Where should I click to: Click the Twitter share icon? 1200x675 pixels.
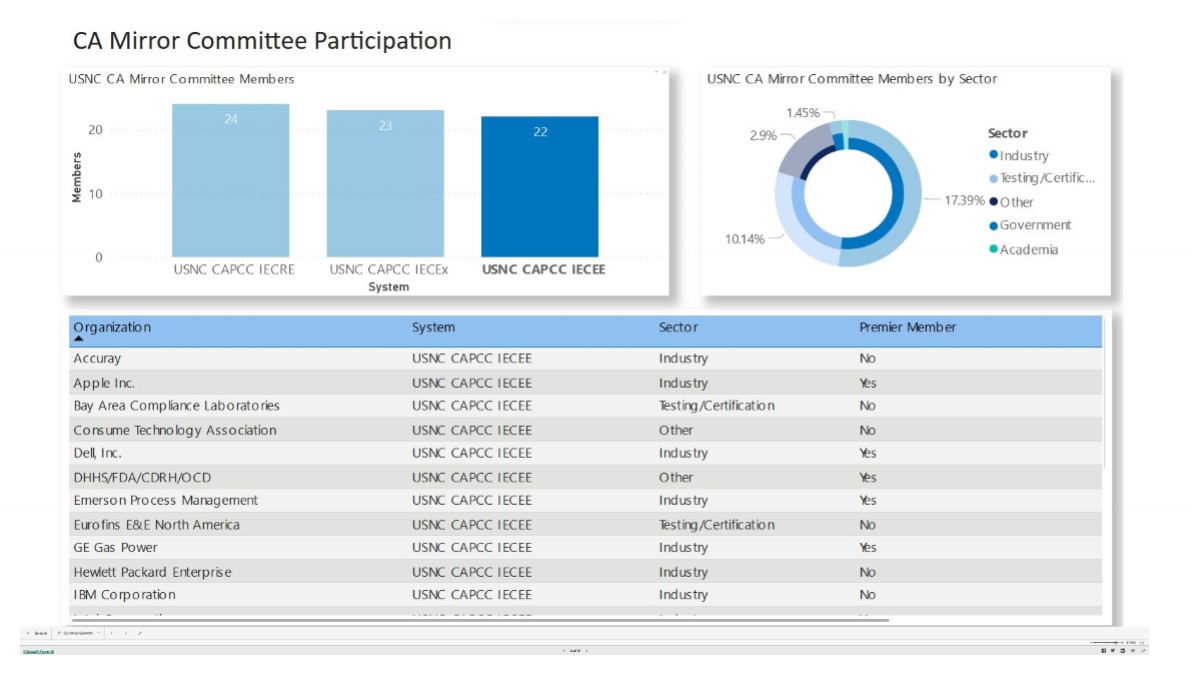click(x=1113, y=651)
